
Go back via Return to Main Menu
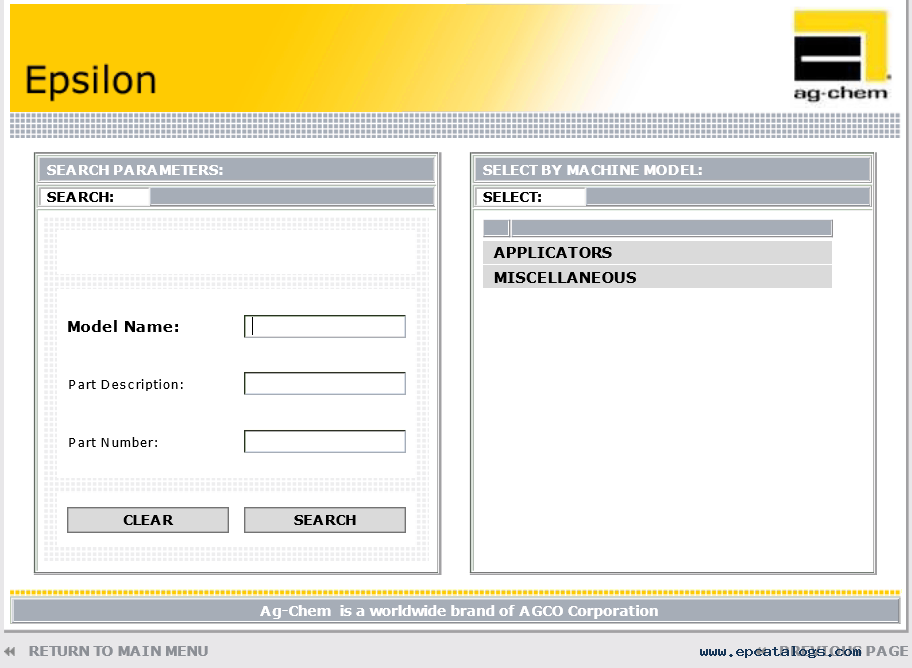[x=118, y=651]
